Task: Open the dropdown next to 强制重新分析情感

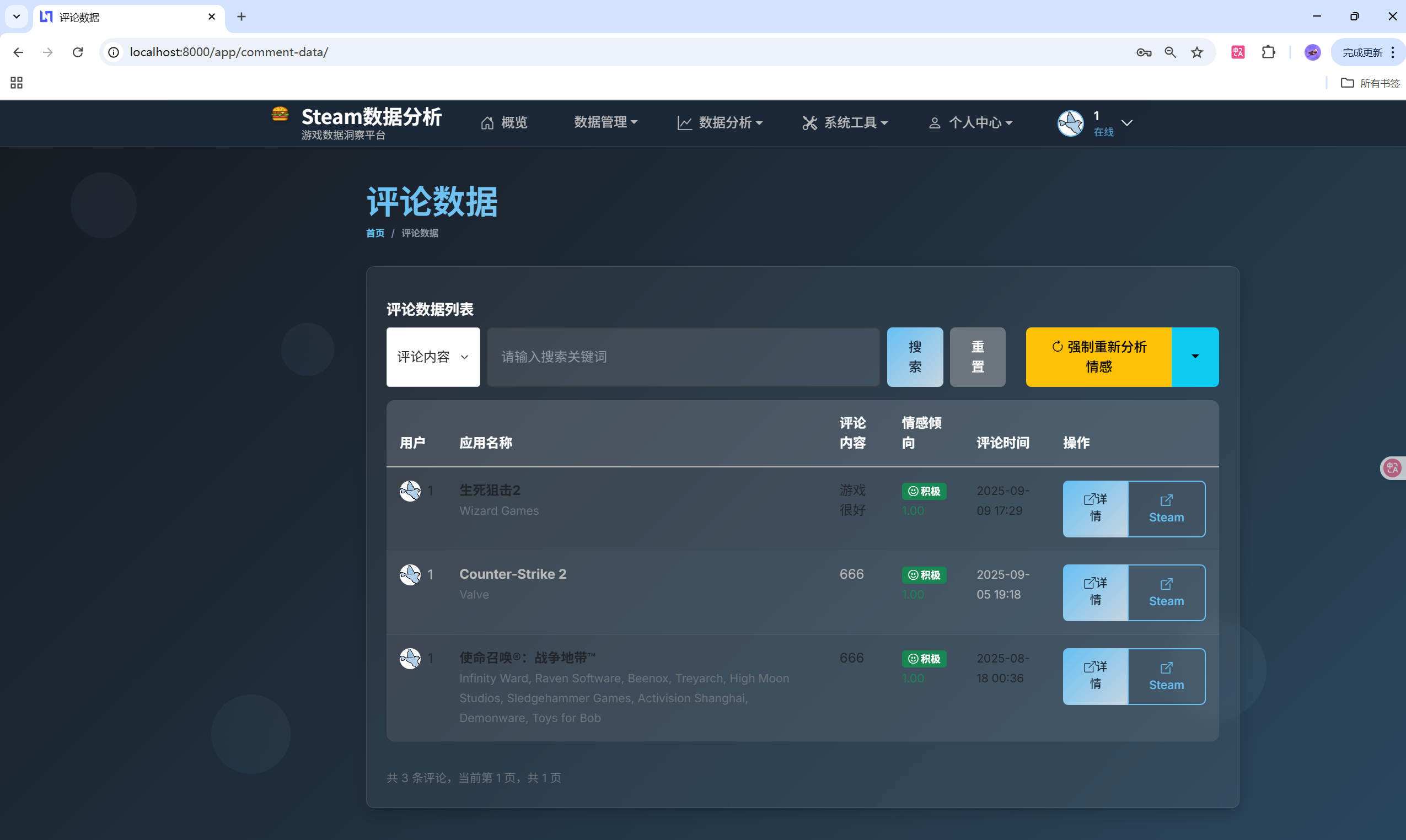Action: click(x=1195, y=357)
